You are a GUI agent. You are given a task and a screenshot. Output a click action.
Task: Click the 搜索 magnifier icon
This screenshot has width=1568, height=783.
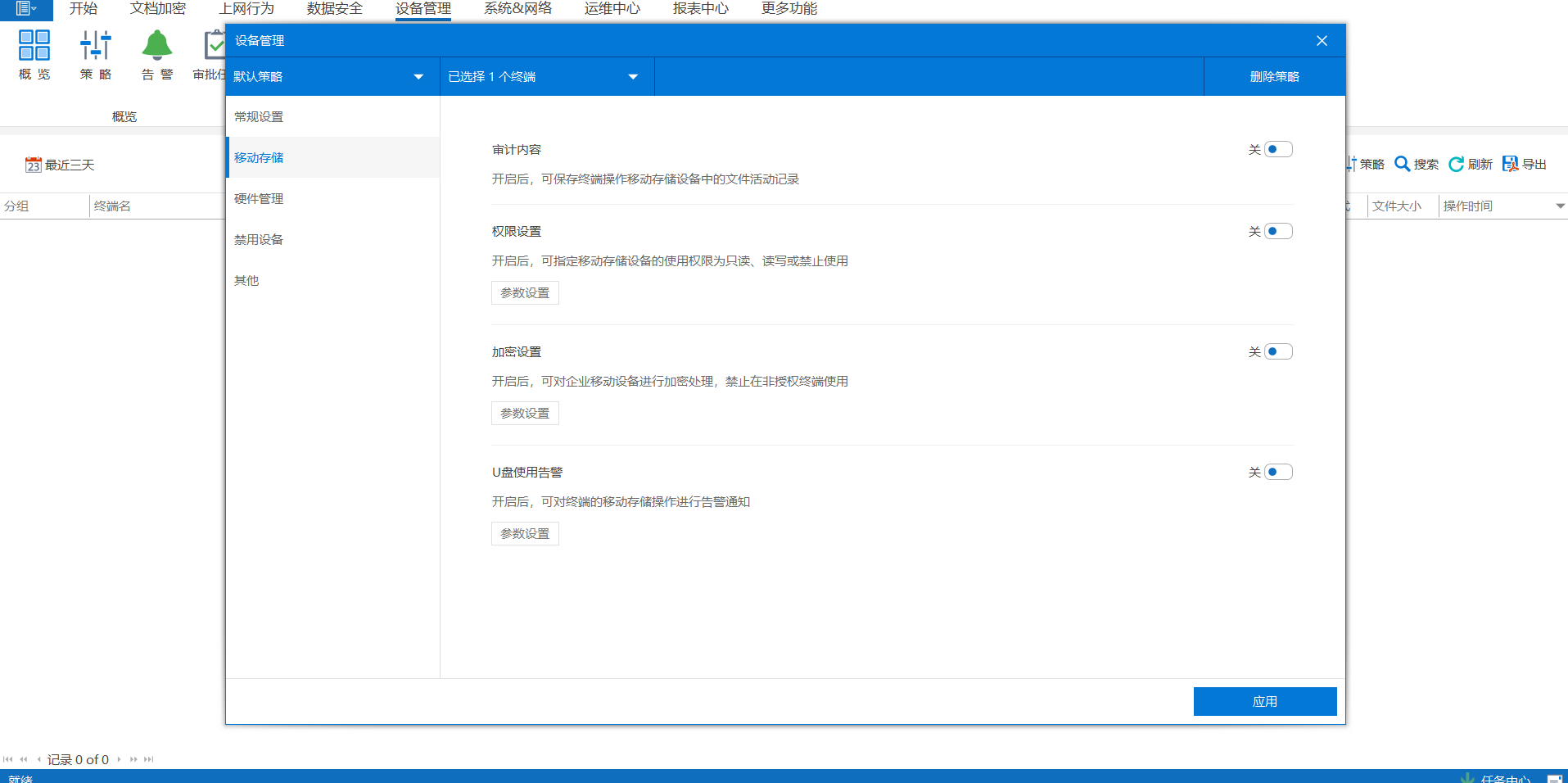click(1402, 164)
